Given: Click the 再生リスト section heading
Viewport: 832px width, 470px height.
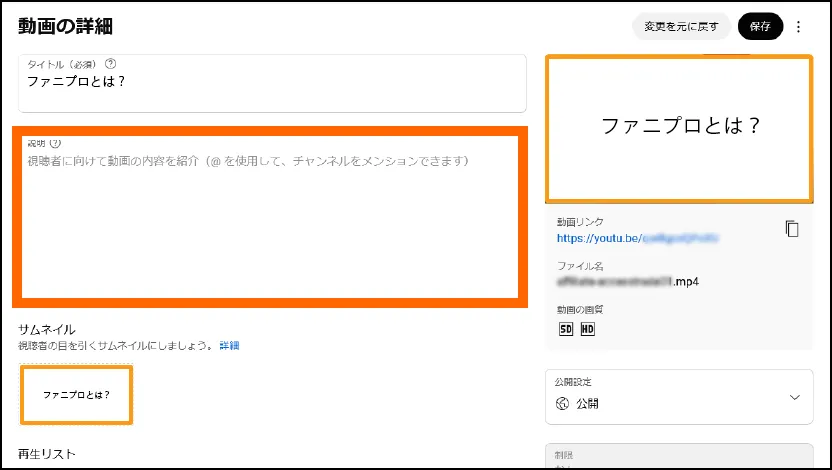Looking at the screenshot, I should coord(47,455).
